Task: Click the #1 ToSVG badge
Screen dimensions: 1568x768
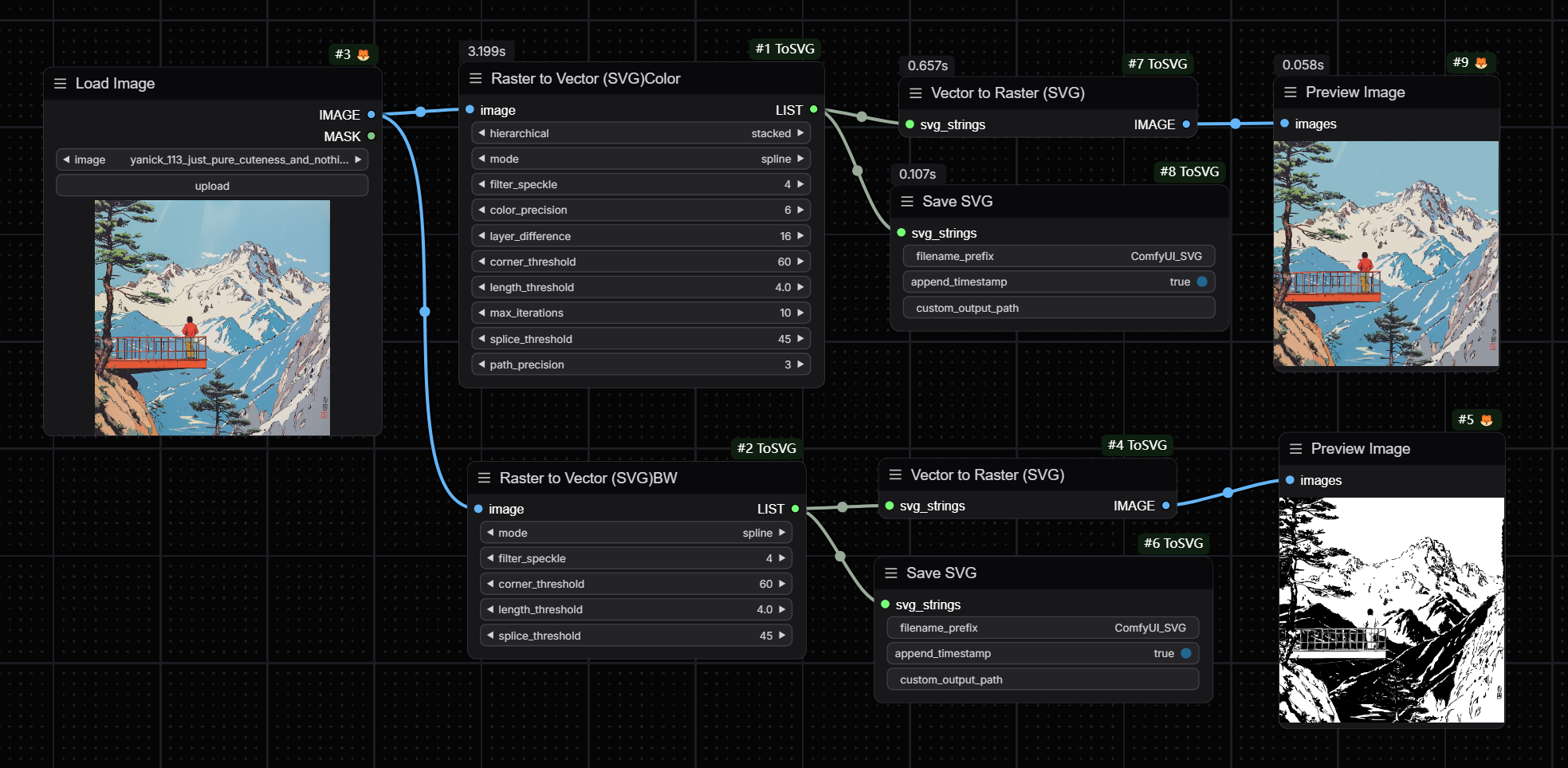Action: tap(785, 49)
